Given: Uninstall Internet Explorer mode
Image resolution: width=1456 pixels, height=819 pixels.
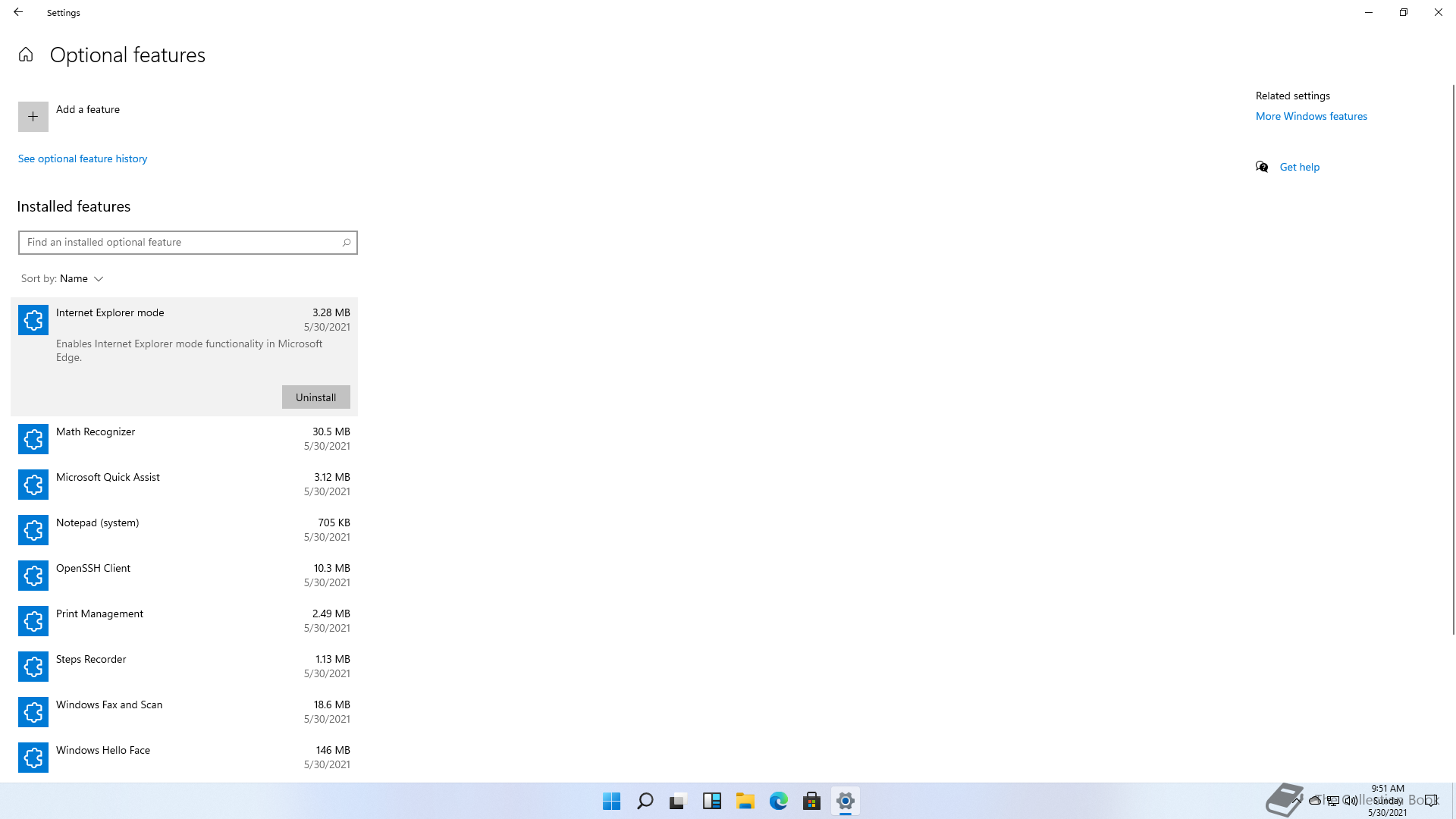Looking at the screenshot, I should [315, 397].
